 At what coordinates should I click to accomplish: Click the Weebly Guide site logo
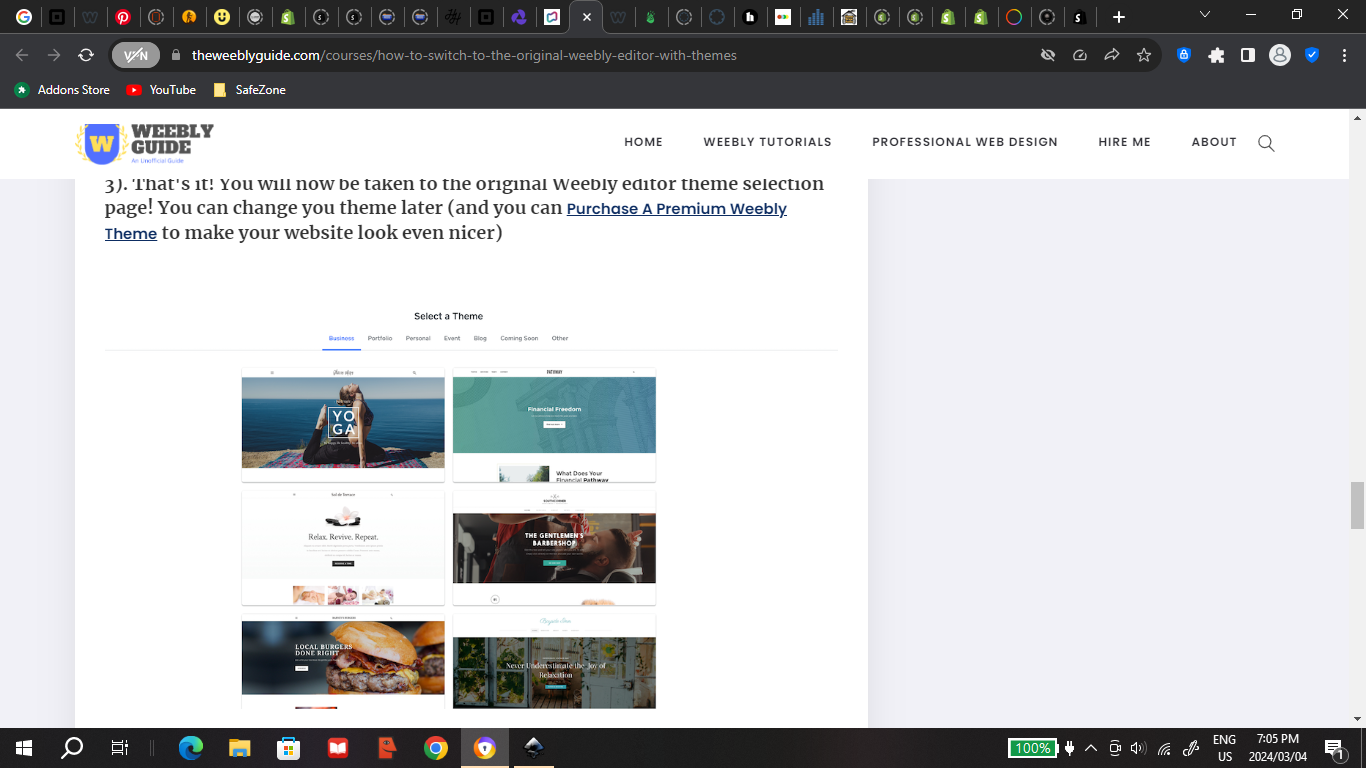tap(145, 143)
